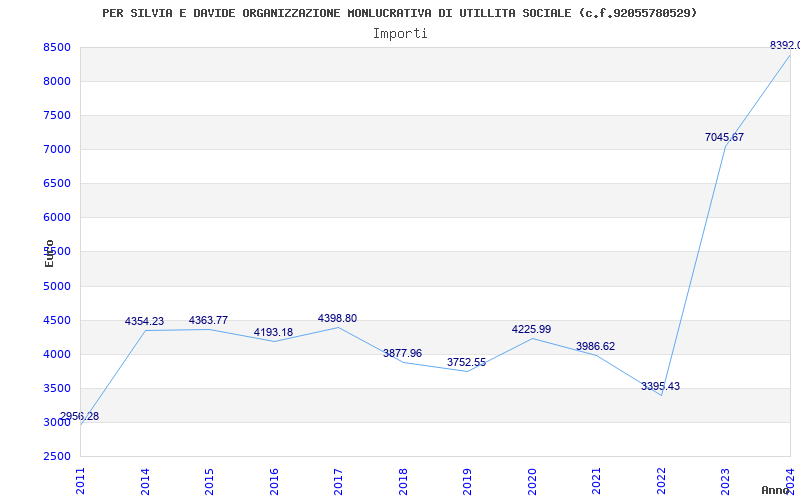
Task: Click the data label 3877.96
Action: (x=403, y=353)
